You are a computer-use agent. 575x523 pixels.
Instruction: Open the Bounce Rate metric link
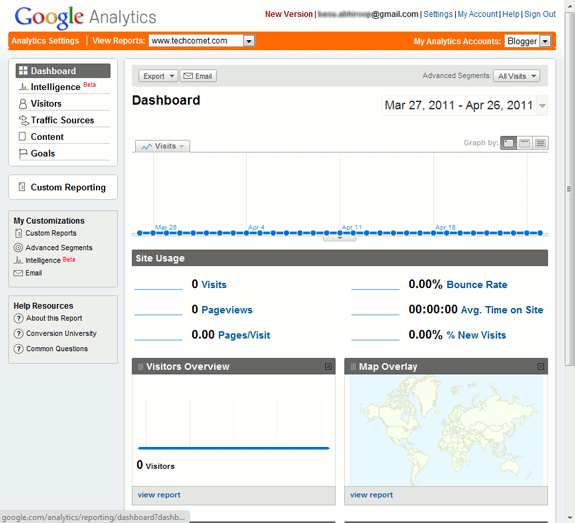click(x=477, y=285)
